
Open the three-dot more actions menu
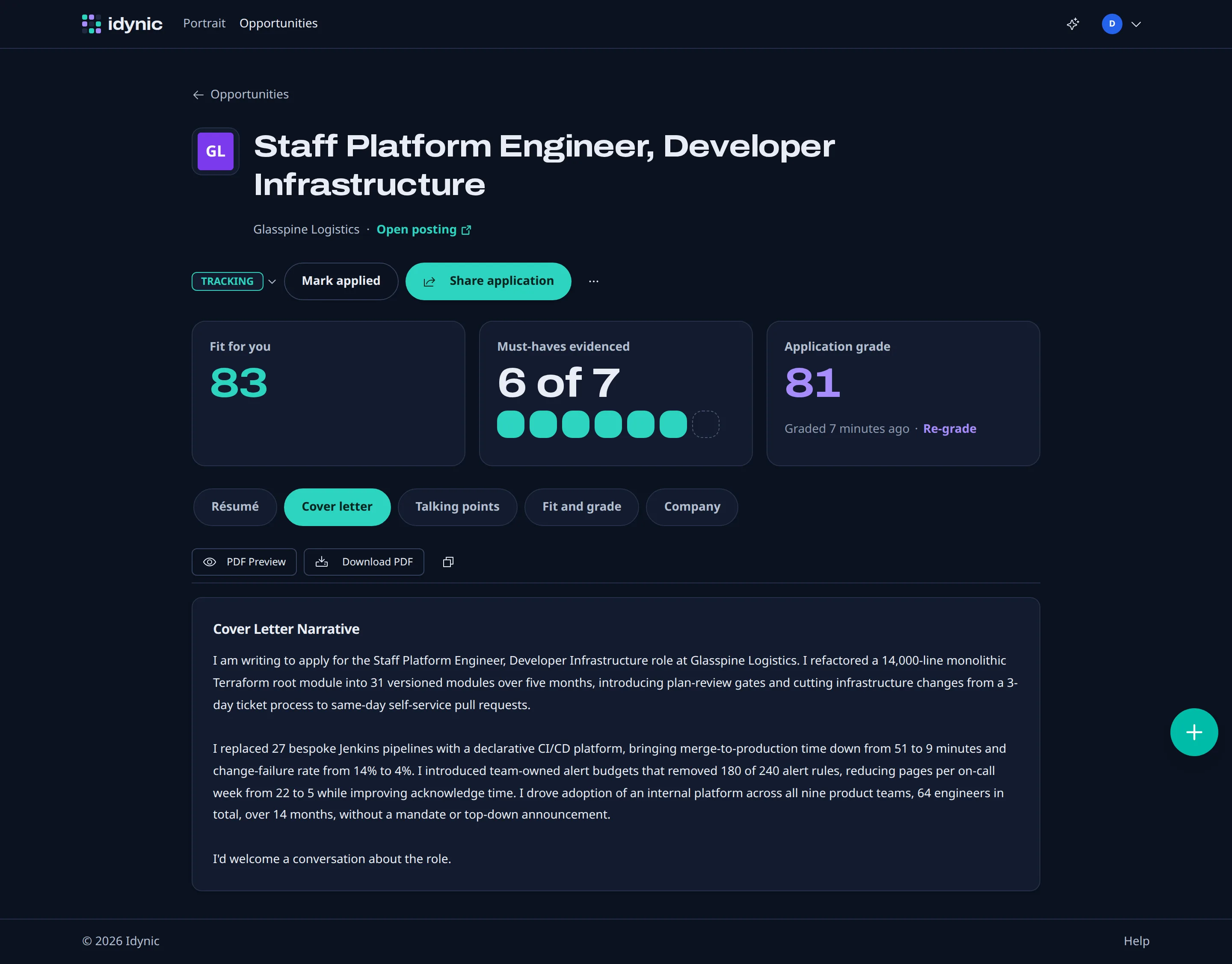(x=593, y=281)
